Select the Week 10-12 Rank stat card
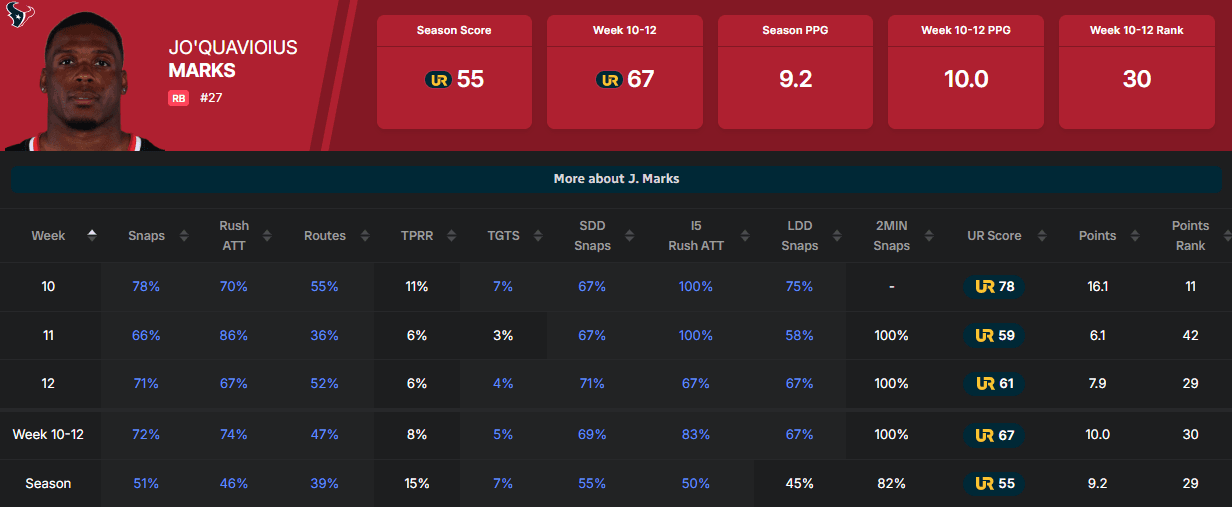This screenshot has width=1232, height=507. pos(1136,72)
